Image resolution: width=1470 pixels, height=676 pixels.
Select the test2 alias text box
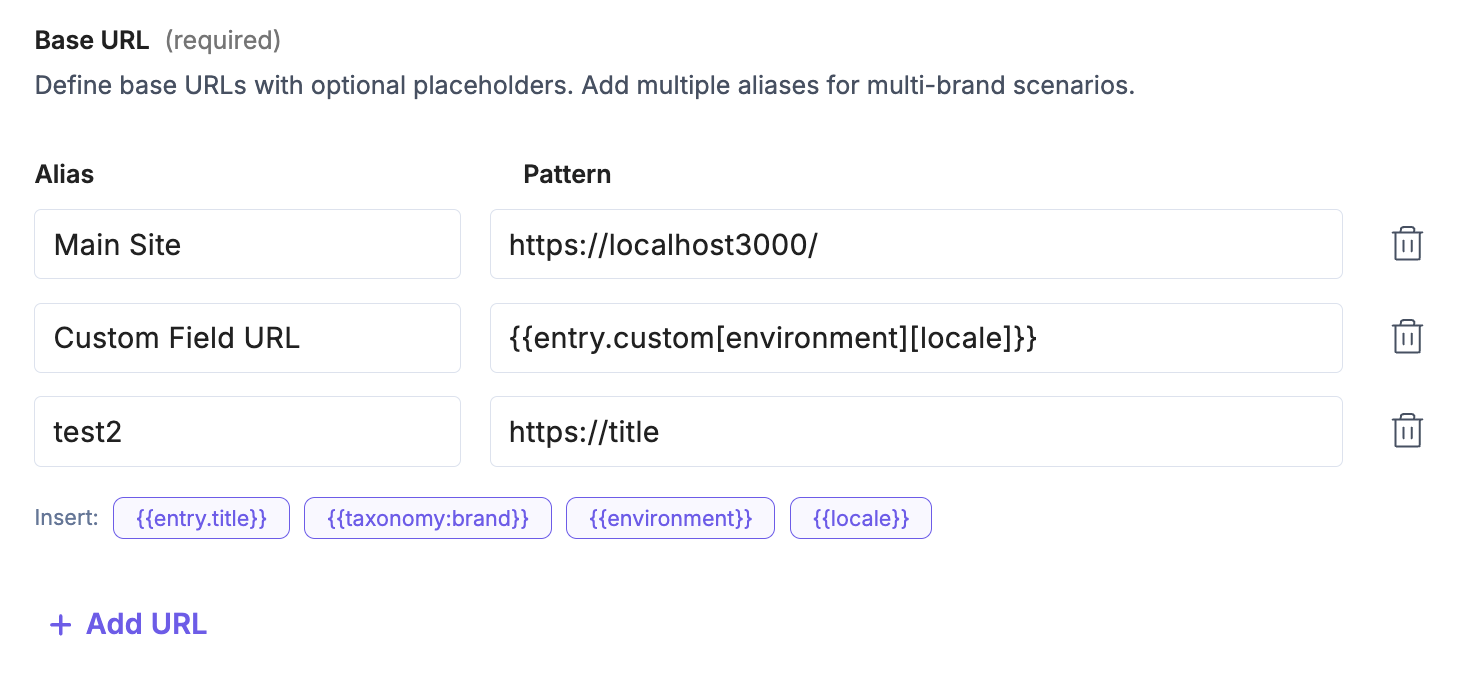click(x=247, y=431)
